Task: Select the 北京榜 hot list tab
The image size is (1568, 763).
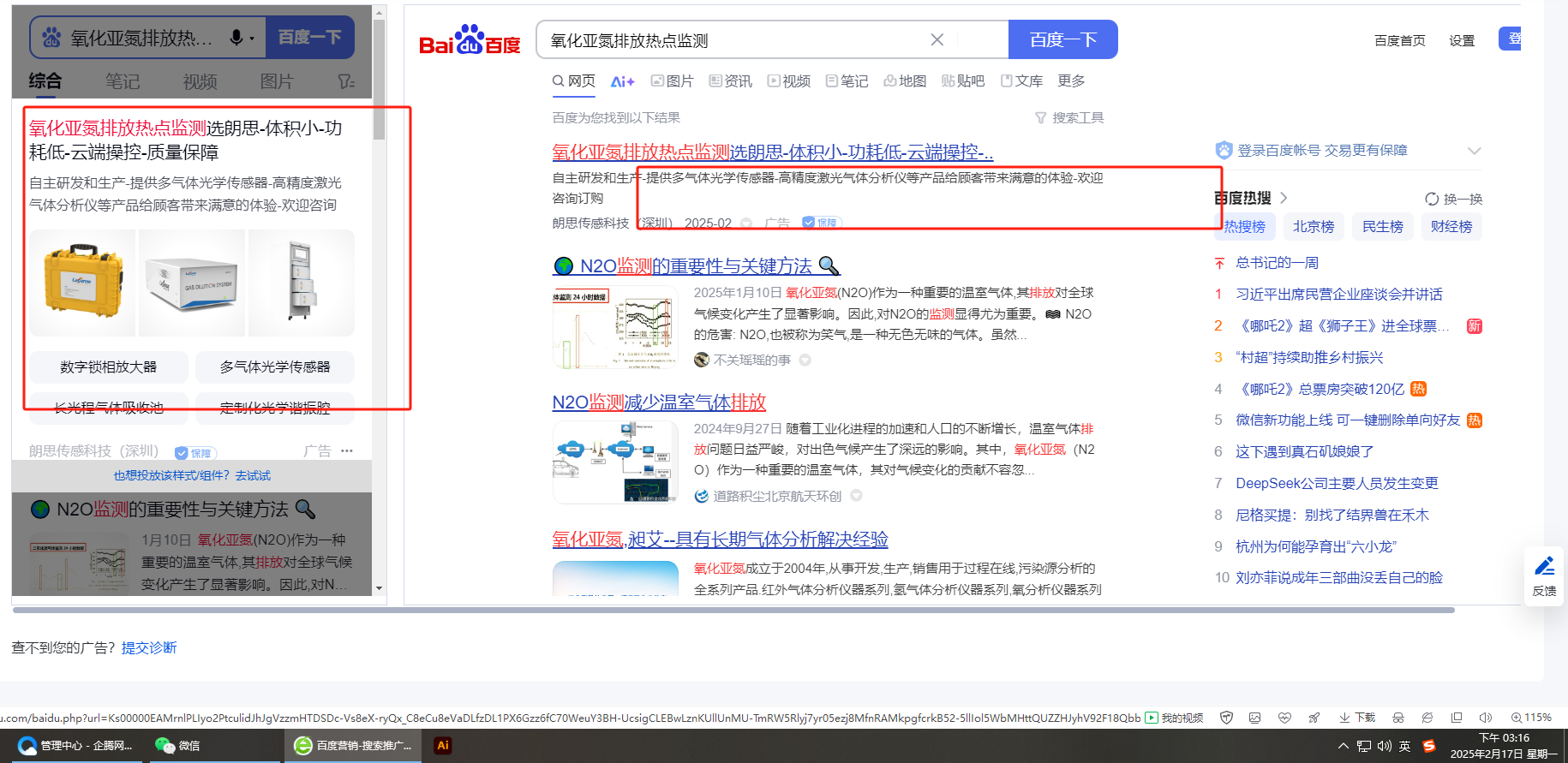Action: point(1313,226)
